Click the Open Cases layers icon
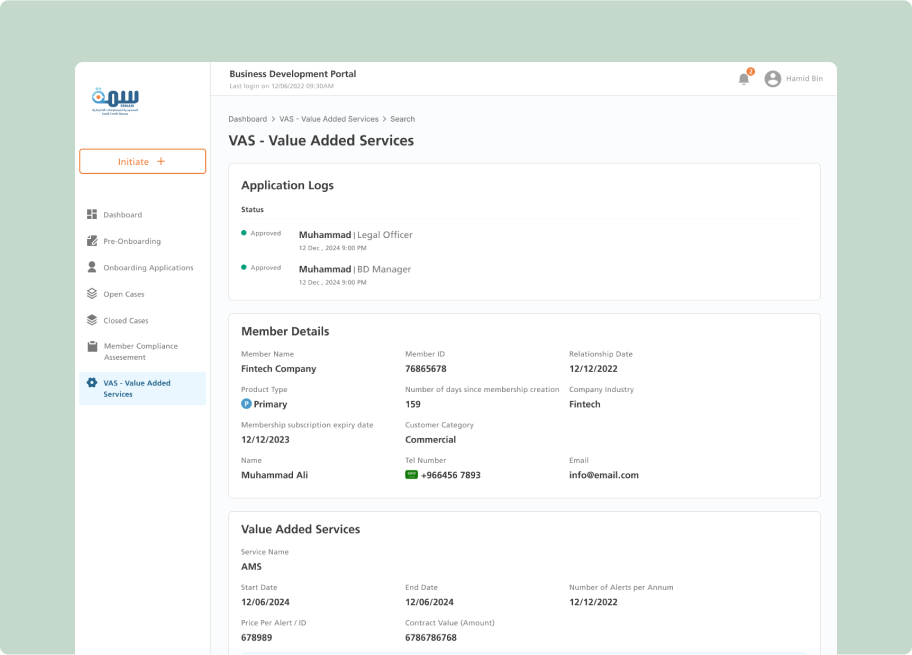This screenshot has height=655, width=912. [x=92, y=294]
